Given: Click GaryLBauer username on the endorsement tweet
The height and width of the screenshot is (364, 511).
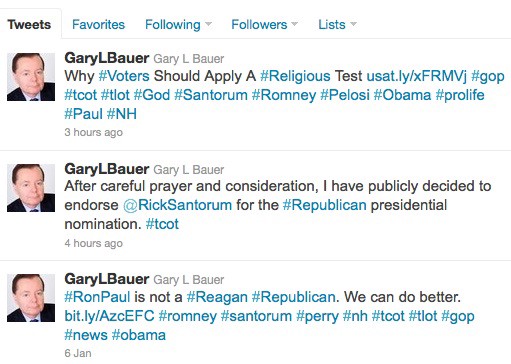Looking at the screenshot, I should pyautogui.click(x=107, y=169).
